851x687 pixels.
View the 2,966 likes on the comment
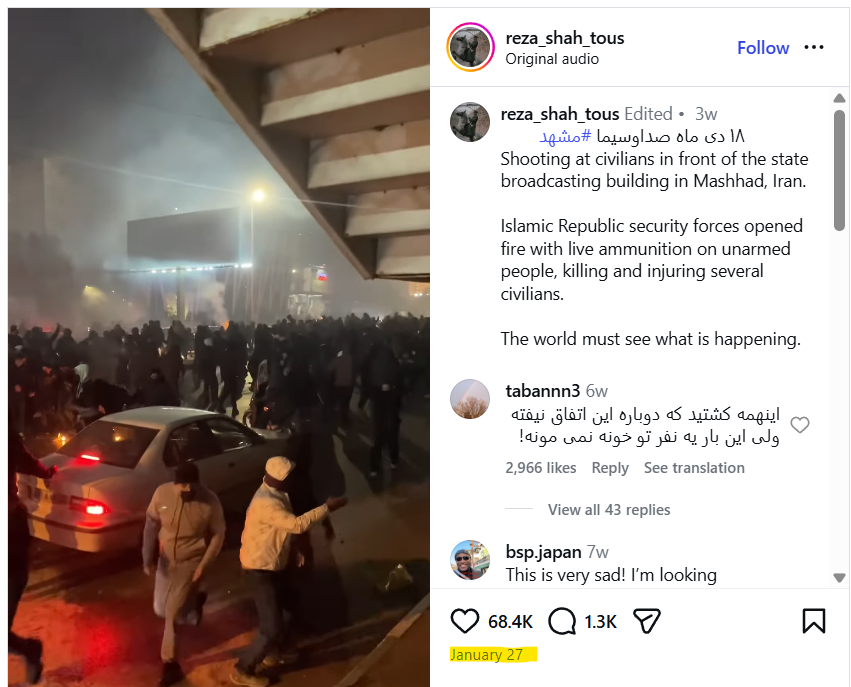[541, 468]
